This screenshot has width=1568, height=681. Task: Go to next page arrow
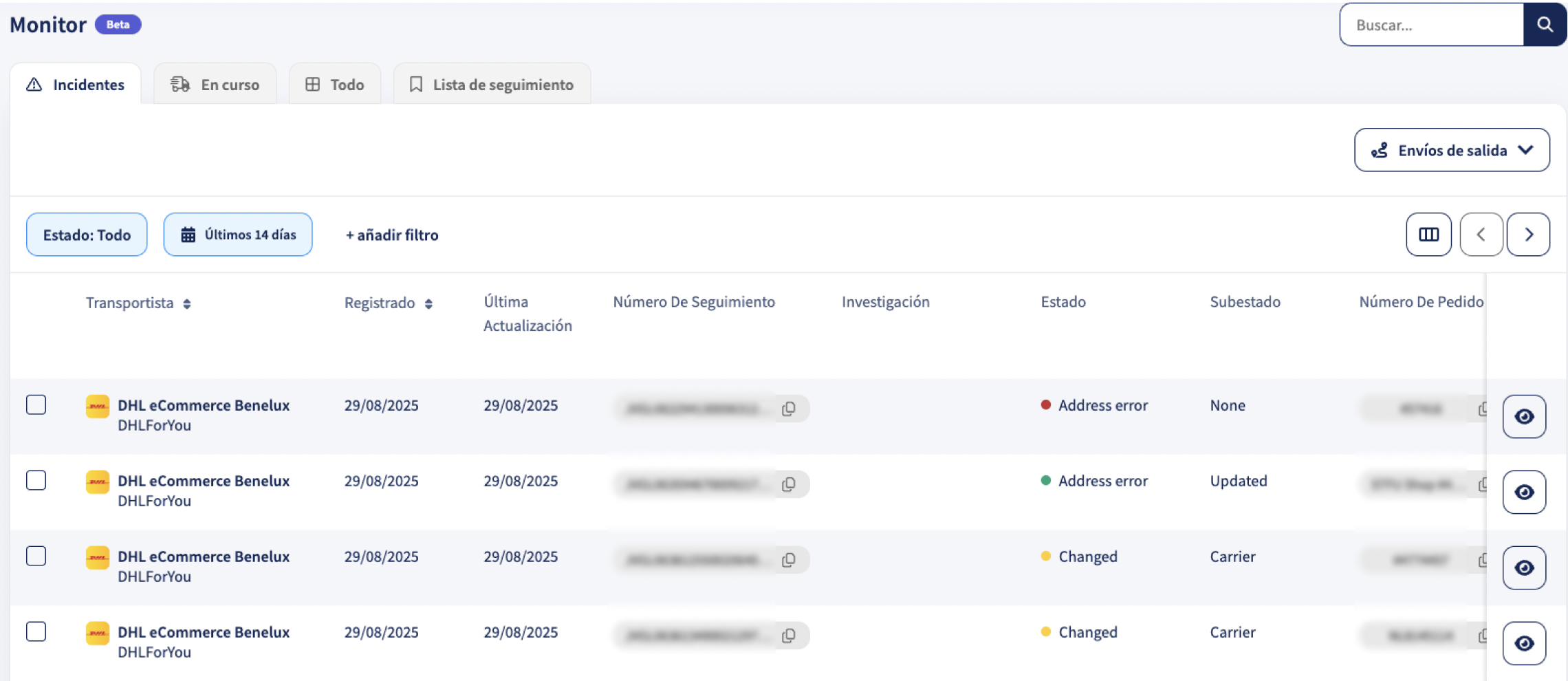click(1528, 235)
